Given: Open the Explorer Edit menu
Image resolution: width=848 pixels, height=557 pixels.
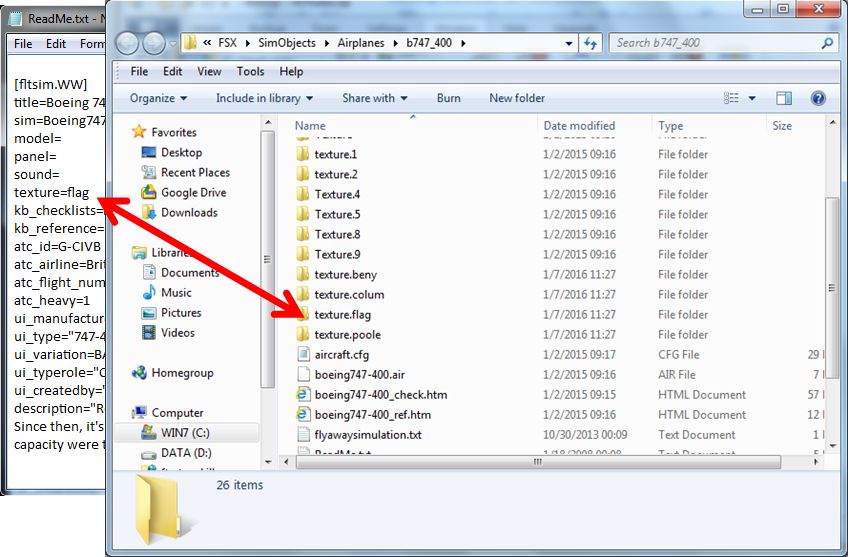Looking at the screenshot, I should coord(173,71).
